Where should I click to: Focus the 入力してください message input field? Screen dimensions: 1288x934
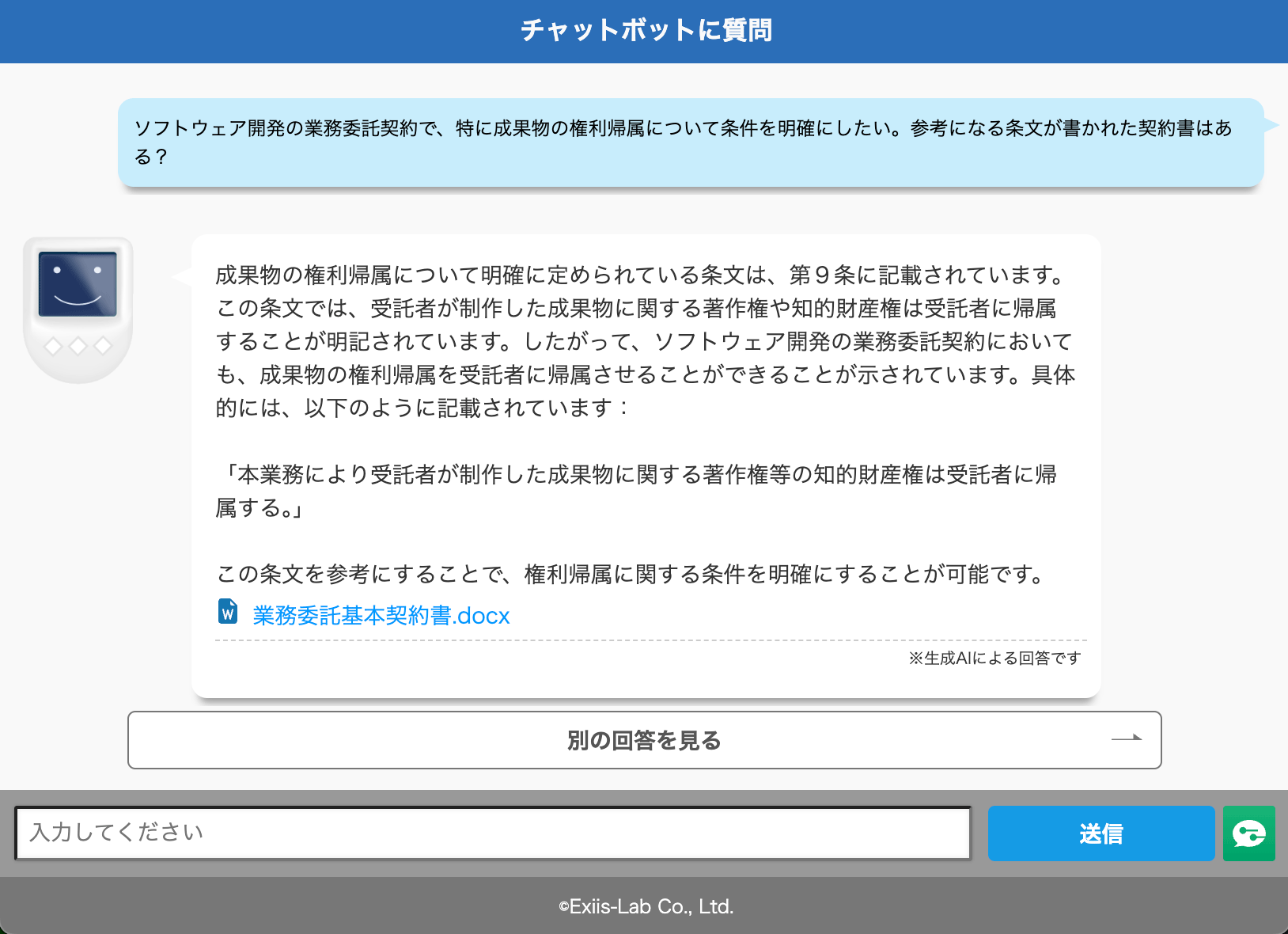[x=493, y=833]
